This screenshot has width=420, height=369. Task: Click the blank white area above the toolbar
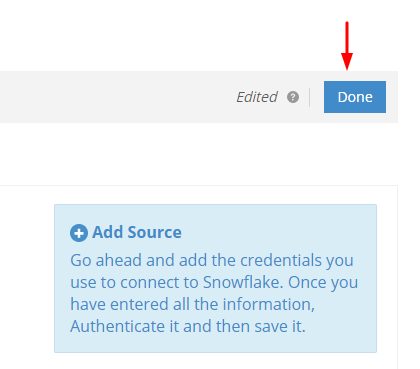coord(167,35)
